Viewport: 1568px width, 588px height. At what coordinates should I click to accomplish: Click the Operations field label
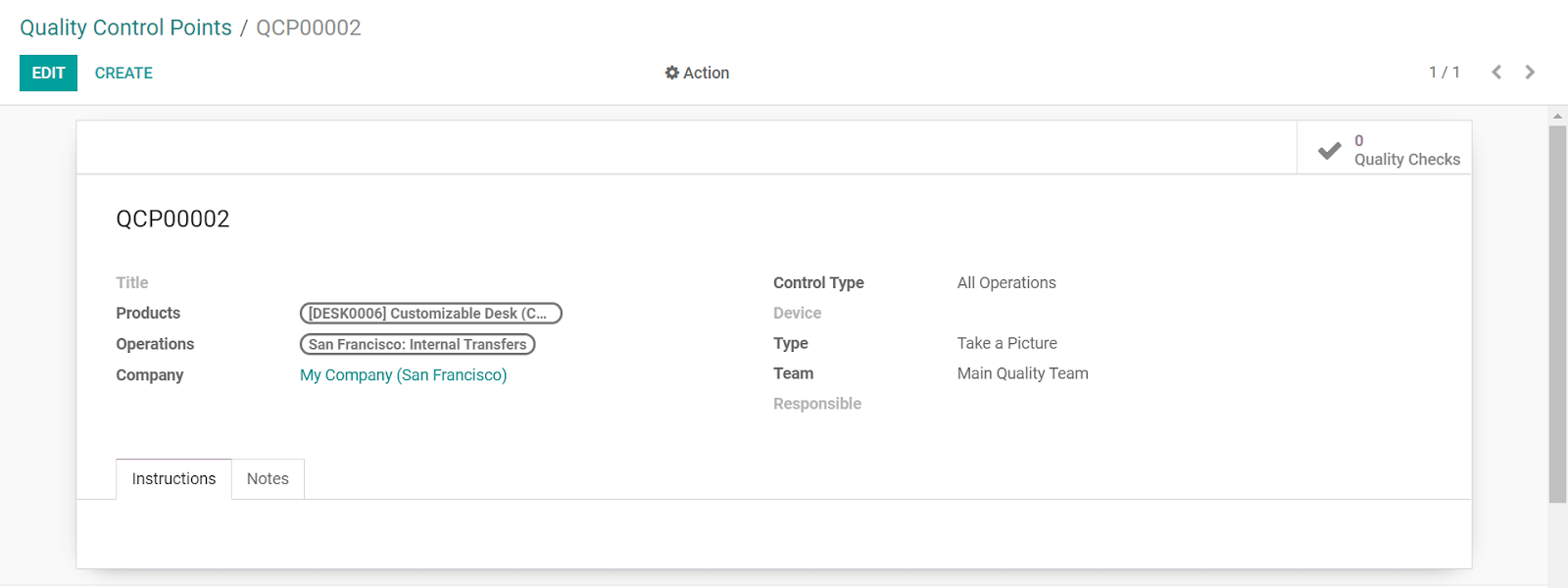[x=155, y=344]
